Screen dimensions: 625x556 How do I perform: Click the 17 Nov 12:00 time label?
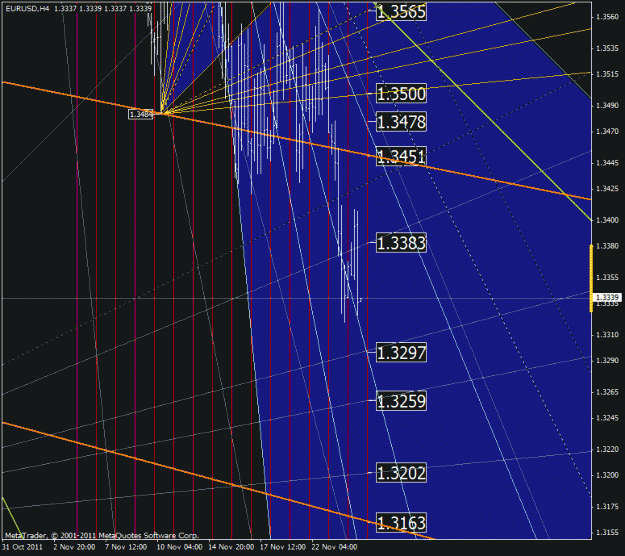click(283, 547)
